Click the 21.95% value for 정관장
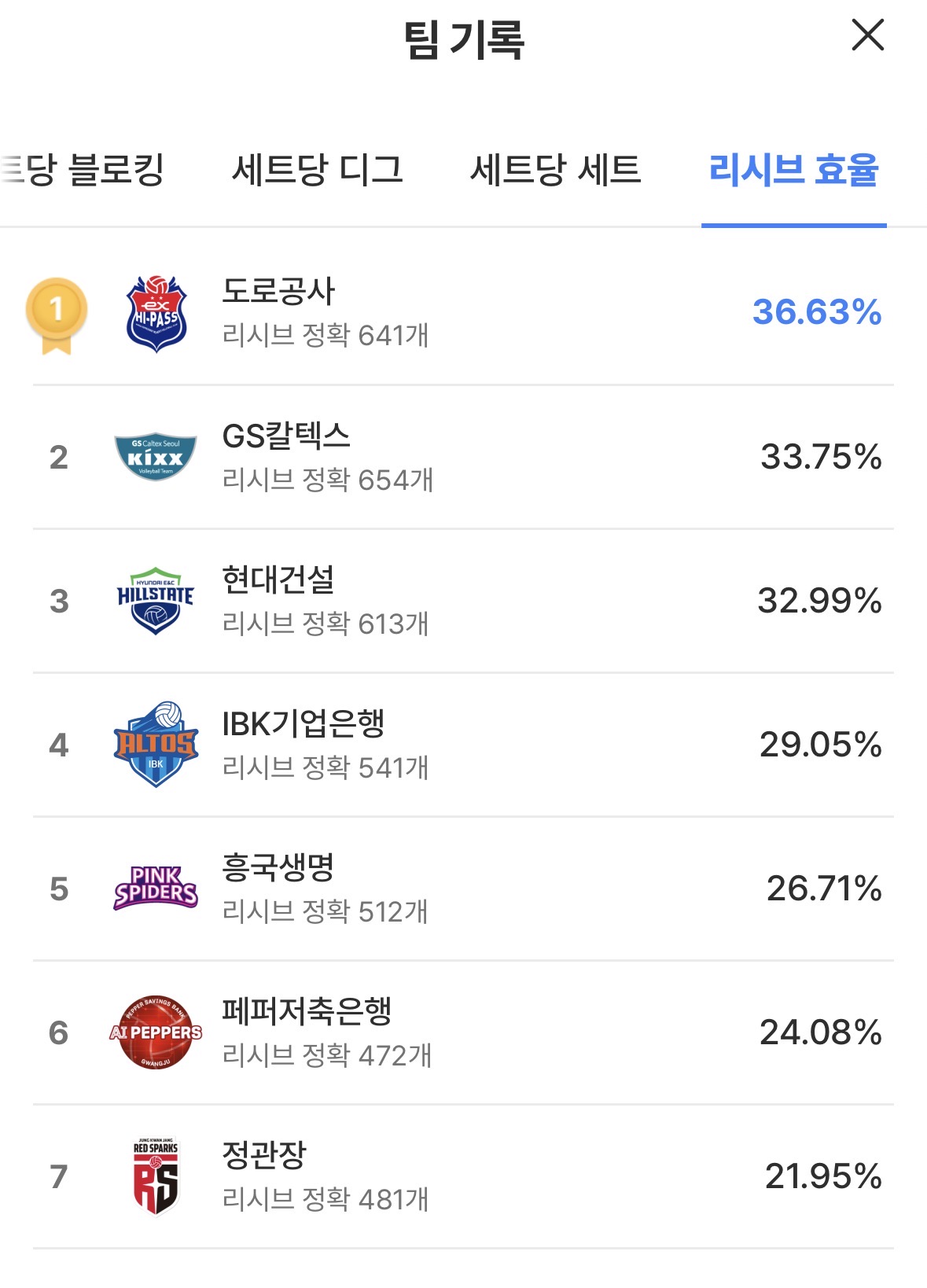The image size is (927, 1288). [822, 1176]
